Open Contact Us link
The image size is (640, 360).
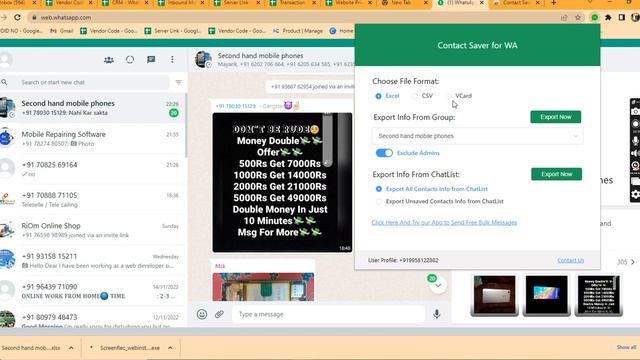coord(571,260)
